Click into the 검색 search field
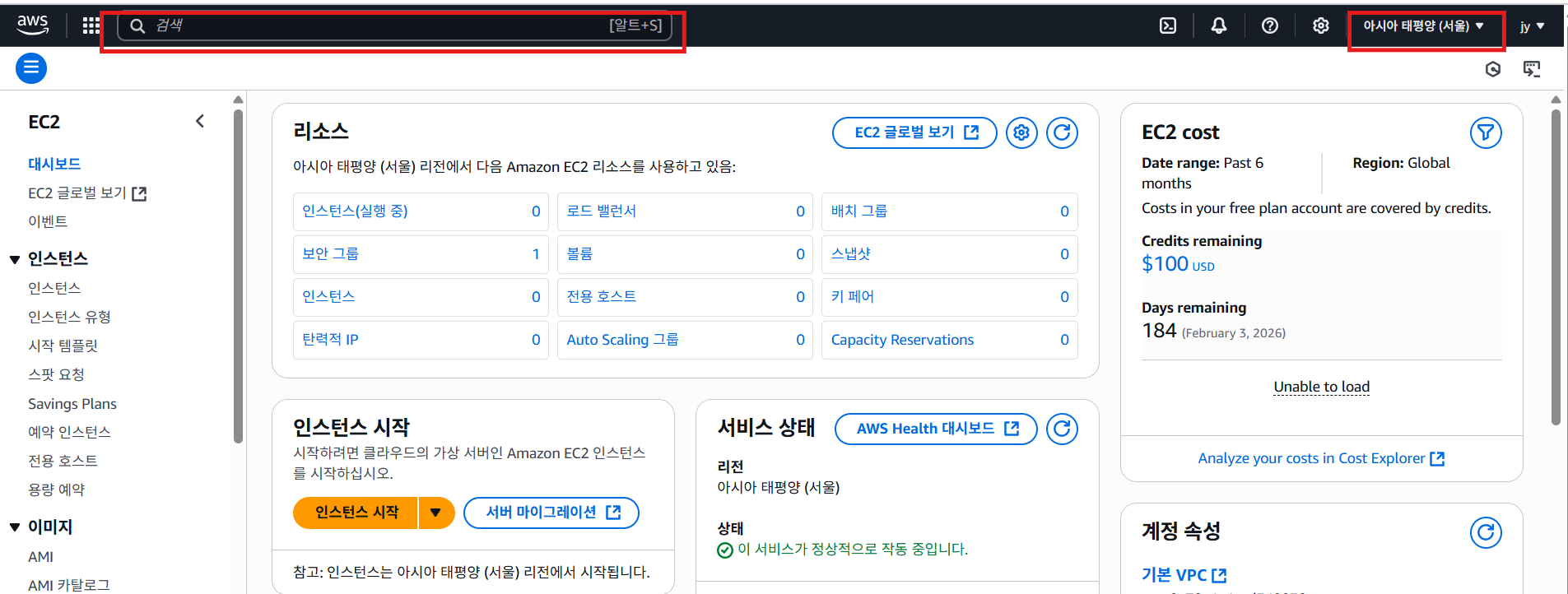 pyautogui.click(x=395, y=26)
